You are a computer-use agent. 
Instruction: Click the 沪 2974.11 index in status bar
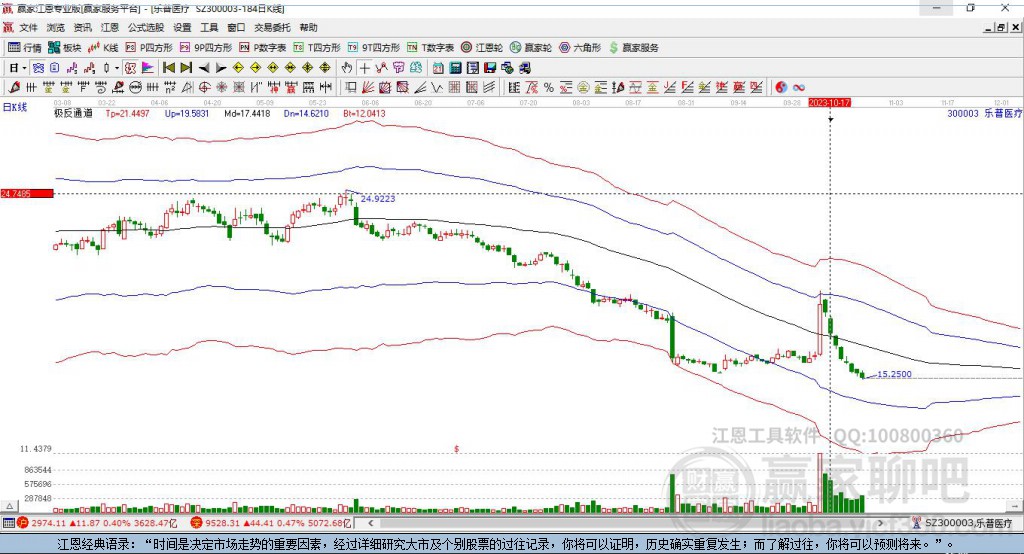[98, 523]
